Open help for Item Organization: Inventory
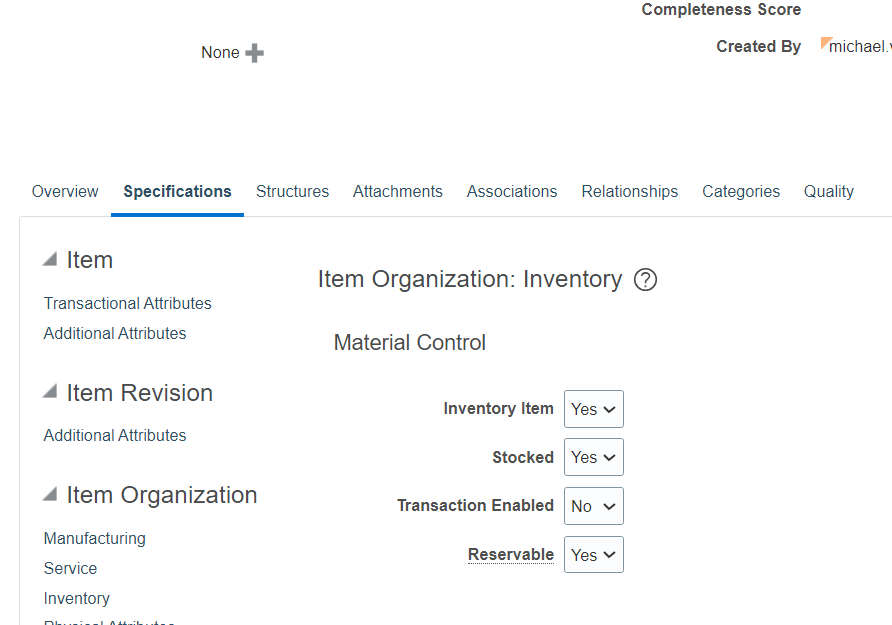The image size is (892, 625). point(645,280)
